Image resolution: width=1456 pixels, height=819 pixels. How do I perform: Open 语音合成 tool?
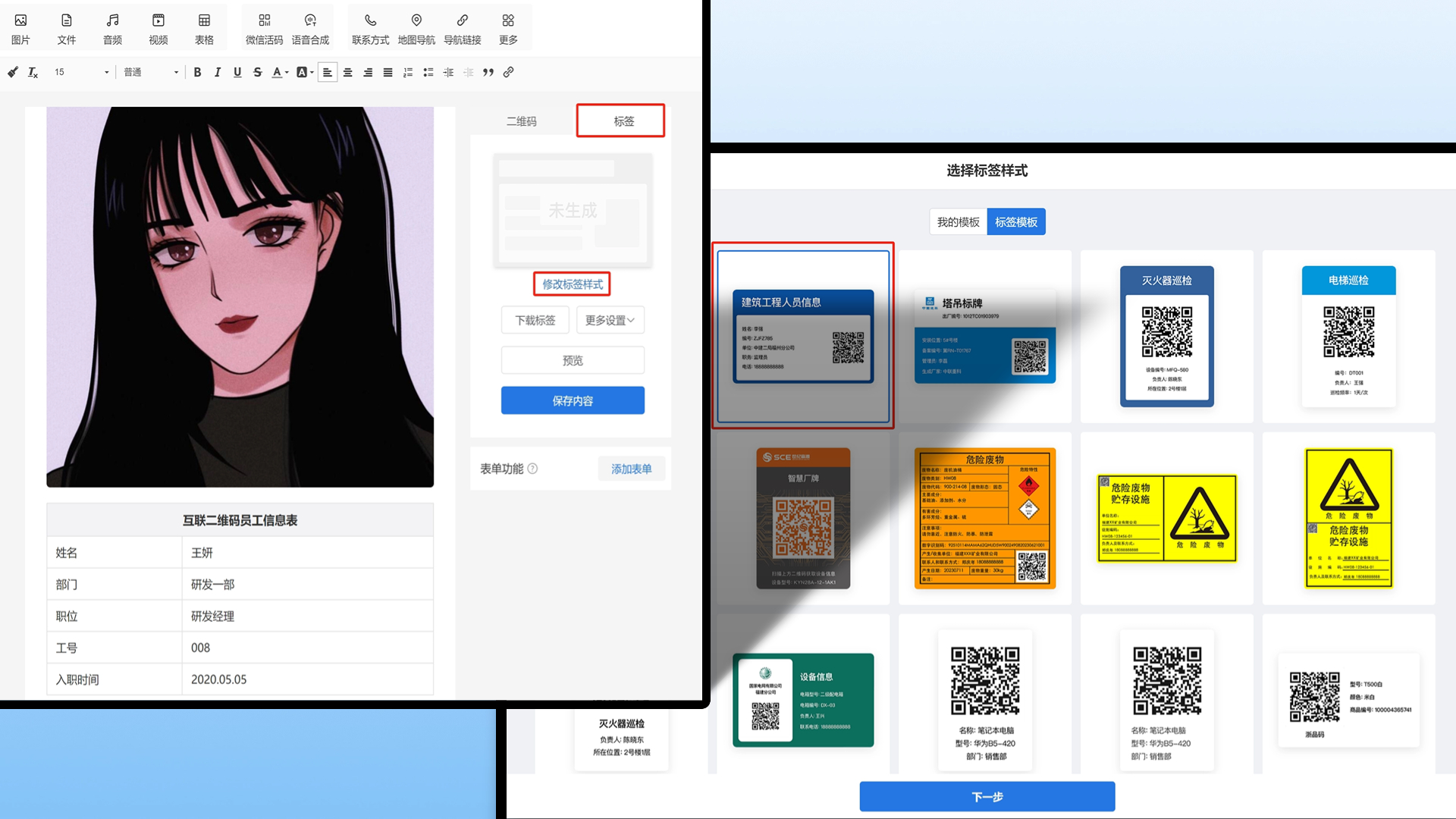(x=310, y=29)
